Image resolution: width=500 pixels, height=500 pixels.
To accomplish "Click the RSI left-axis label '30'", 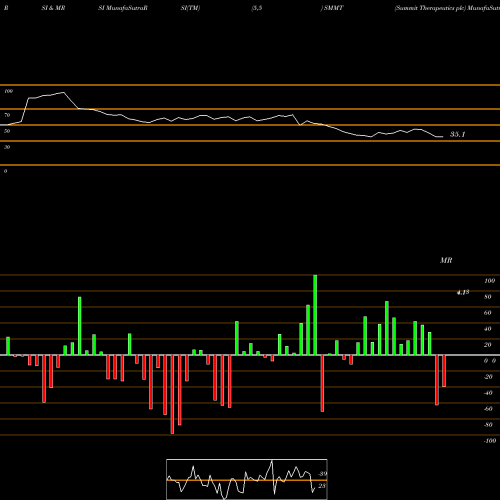I will click(7, 147).
